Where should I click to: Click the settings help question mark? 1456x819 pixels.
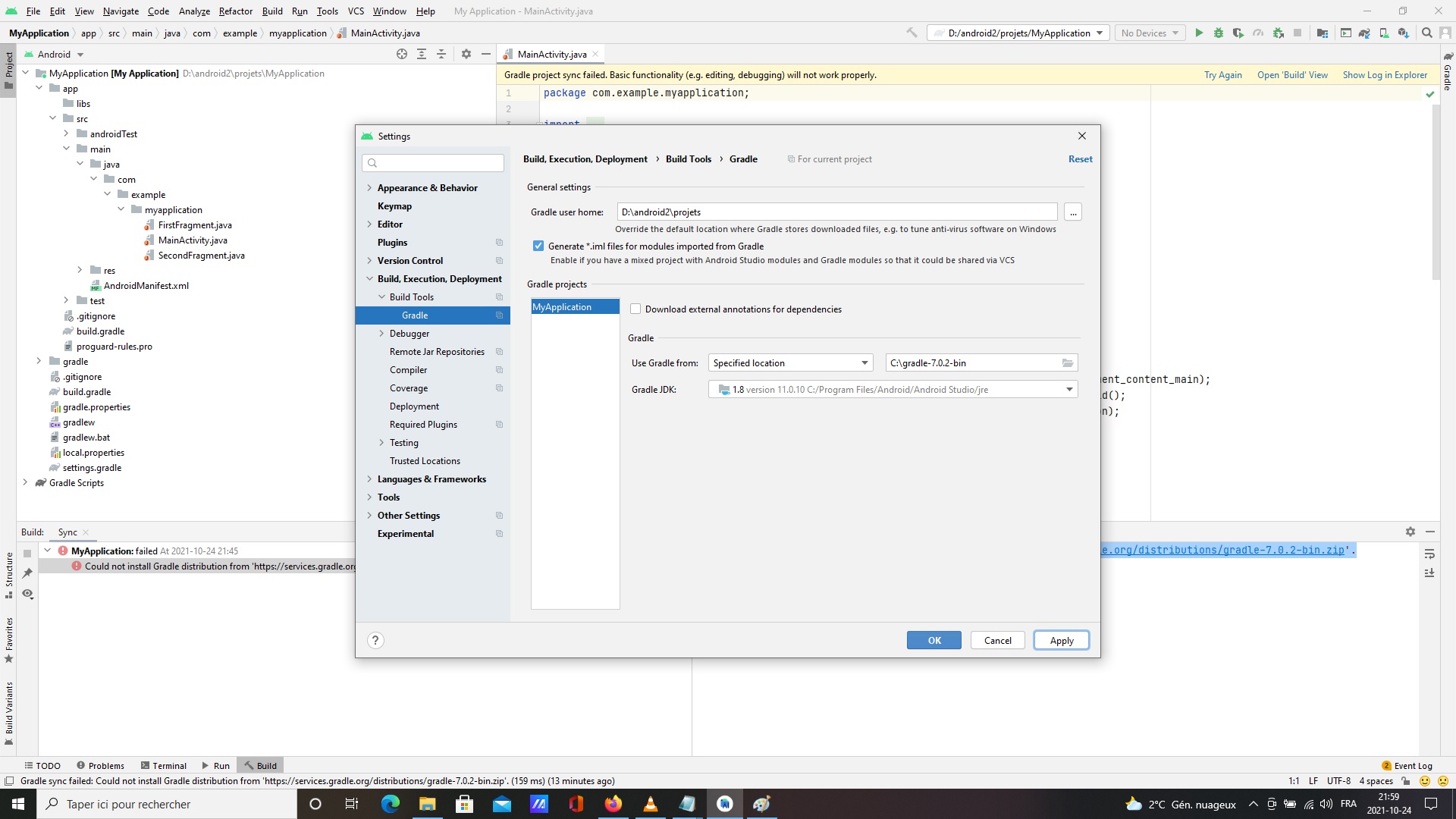point(375,640)
